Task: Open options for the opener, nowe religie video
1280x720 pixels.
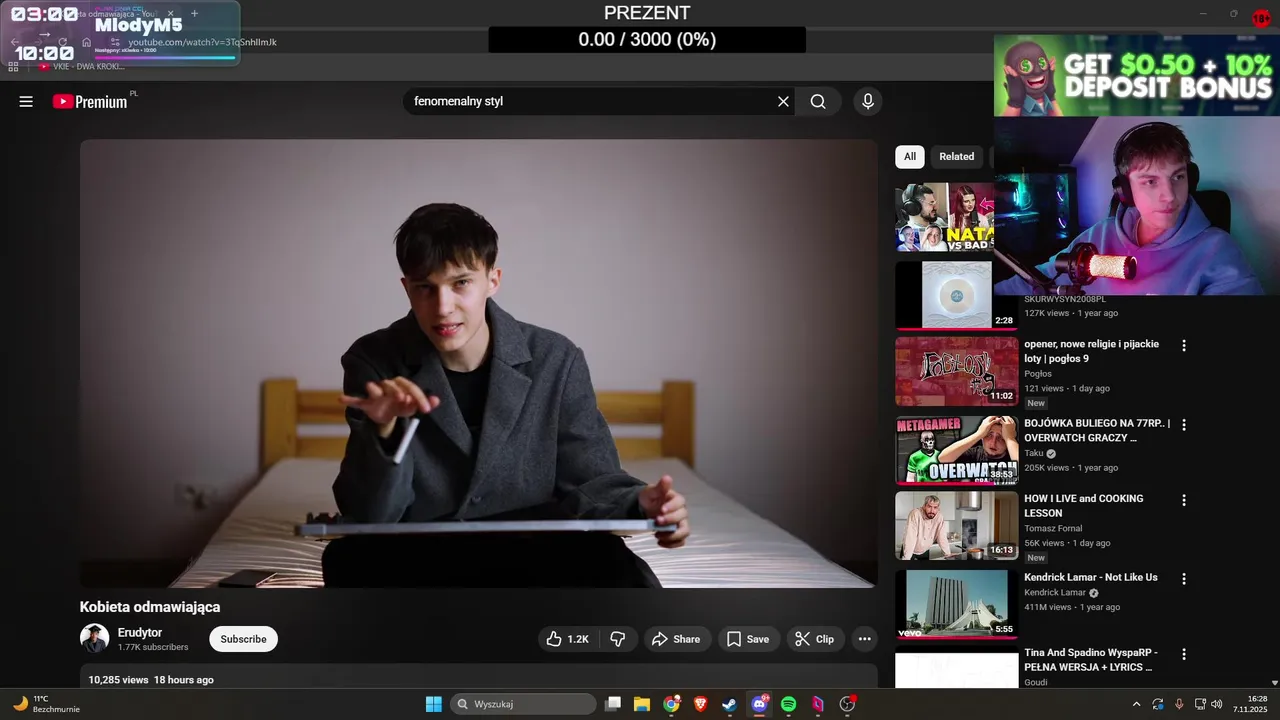Action: click(1184, 345)
